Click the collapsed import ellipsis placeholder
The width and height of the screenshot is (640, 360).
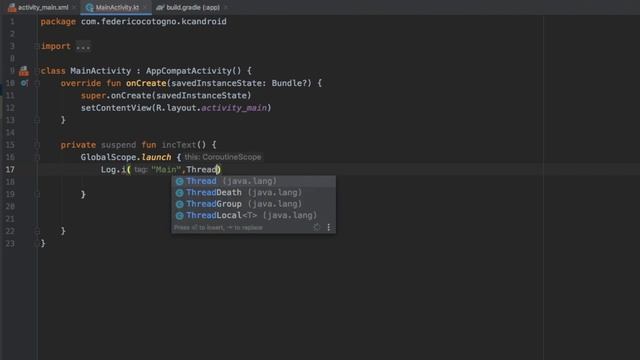(83, 47)
